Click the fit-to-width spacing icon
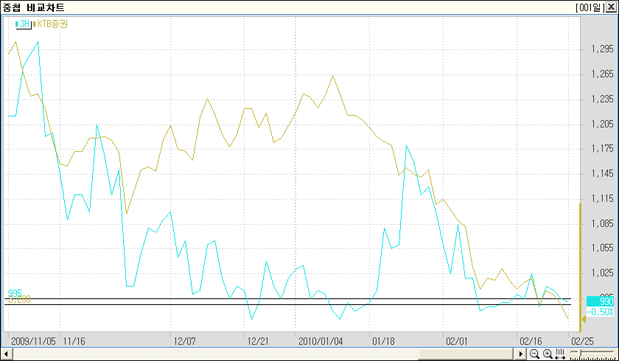The height and width of the screenshot is (361, 619). coord(560,354)
